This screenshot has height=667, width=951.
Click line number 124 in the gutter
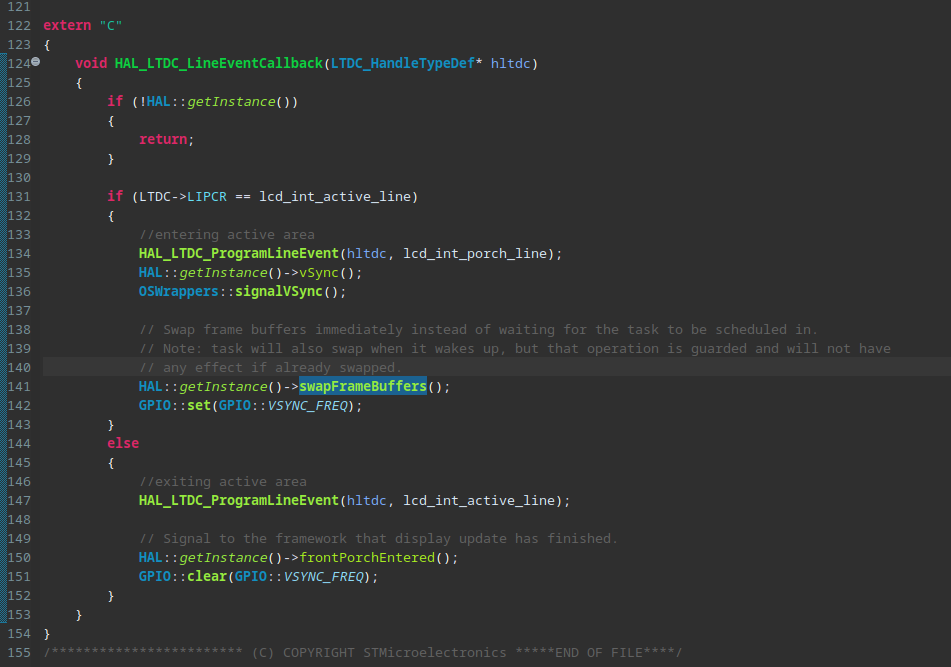pyautogui.click(x=18, y=63)
